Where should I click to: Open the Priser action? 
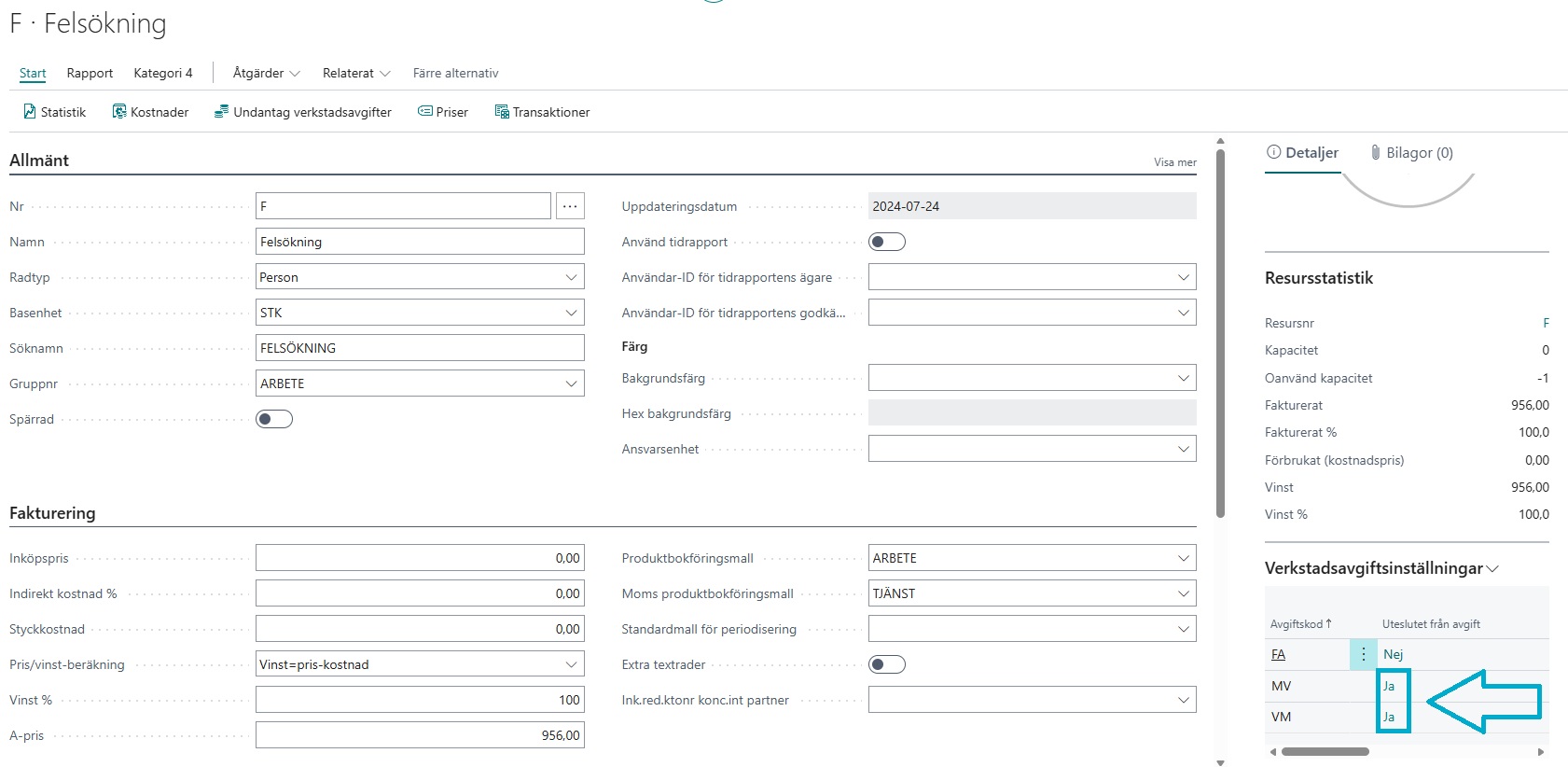(x=442, y=112)
